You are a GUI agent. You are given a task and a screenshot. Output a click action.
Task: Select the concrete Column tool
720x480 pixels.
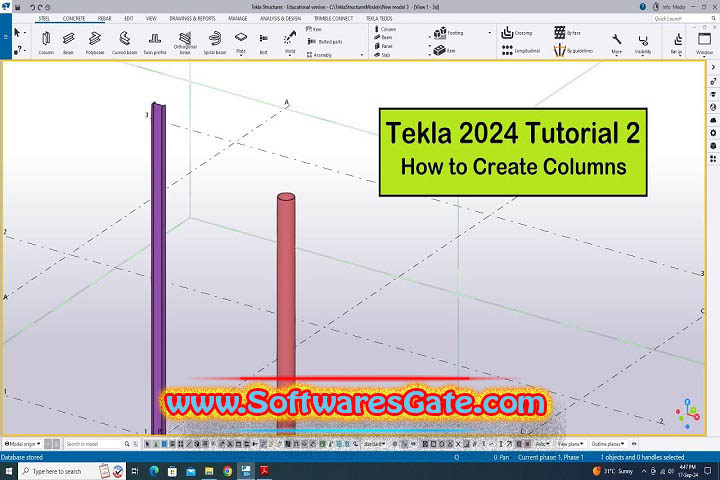385,29
